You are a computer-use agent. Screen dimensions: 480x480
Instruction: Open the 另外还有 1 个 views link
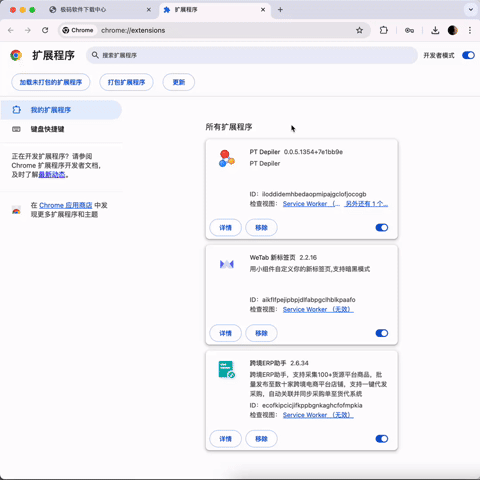tap(366, 204)
